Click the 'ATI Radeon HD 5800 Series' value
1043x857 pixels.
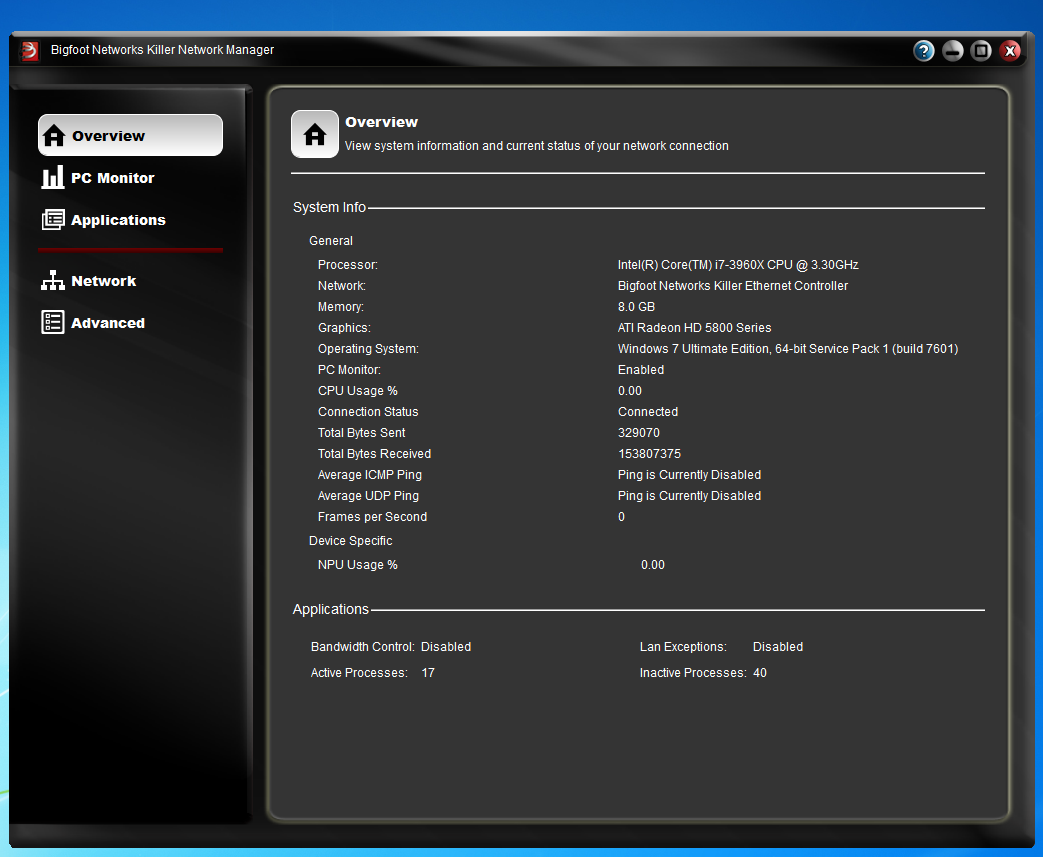click(x=694, y=327)
